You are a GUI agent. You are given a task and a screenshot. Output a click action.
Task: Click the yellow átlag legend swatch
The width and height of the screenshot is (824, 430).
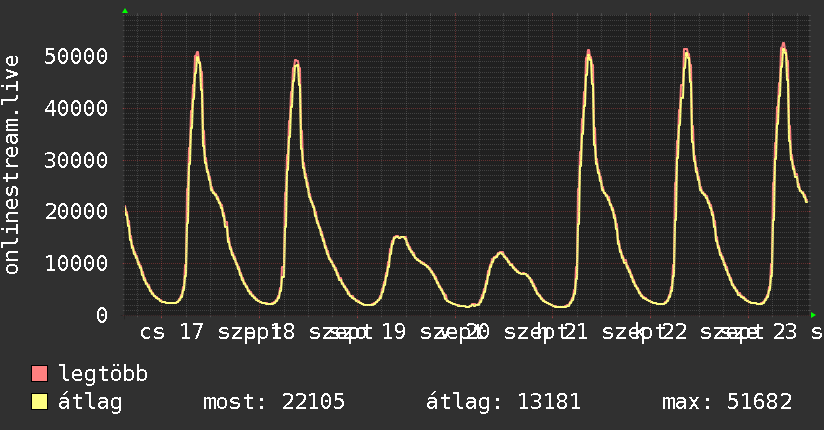click(x=39, y=402)
